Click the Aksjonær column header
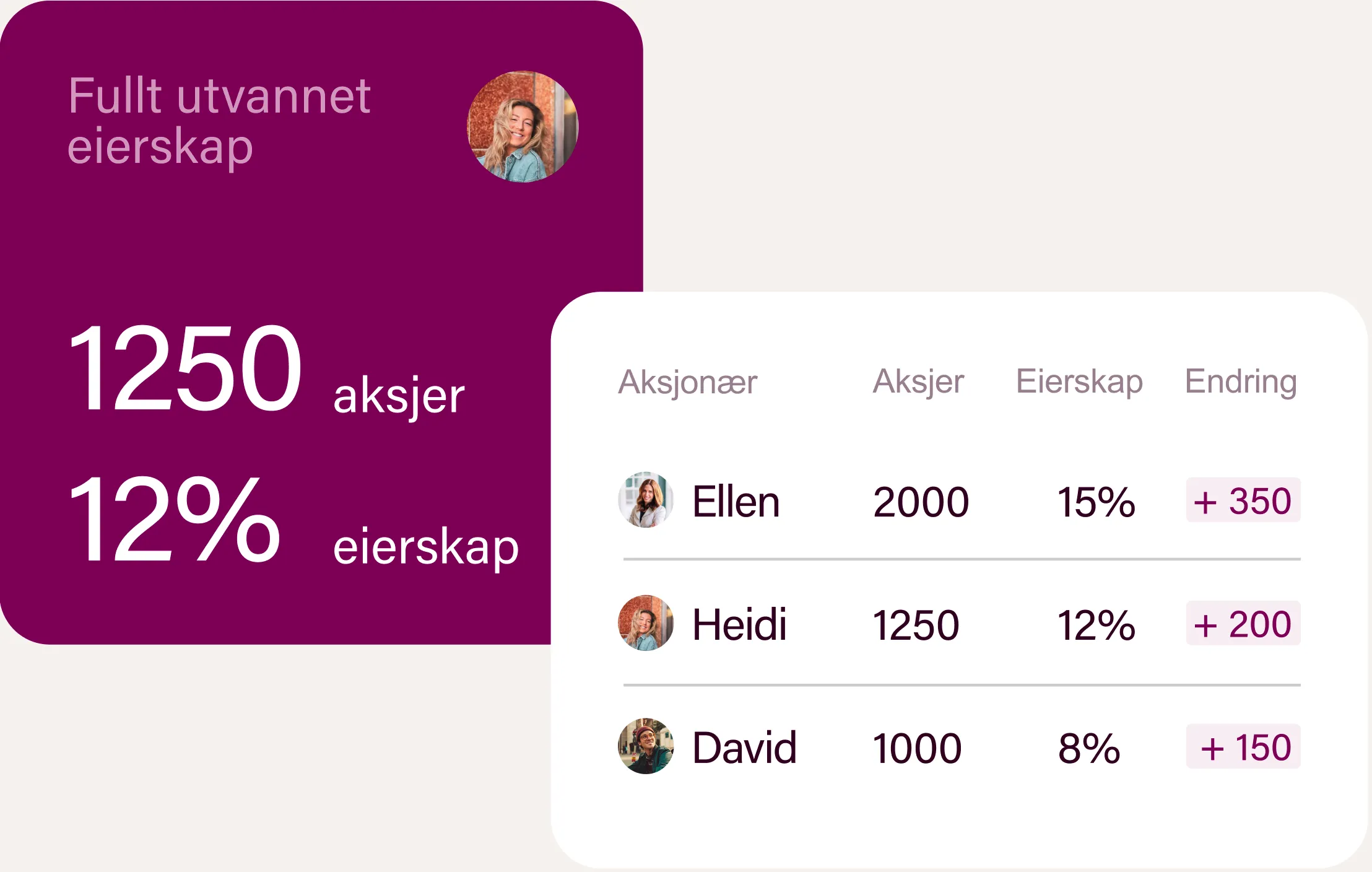Image resolution: width=1372 pixels, height=872 pixels. [x=687, y=381]
